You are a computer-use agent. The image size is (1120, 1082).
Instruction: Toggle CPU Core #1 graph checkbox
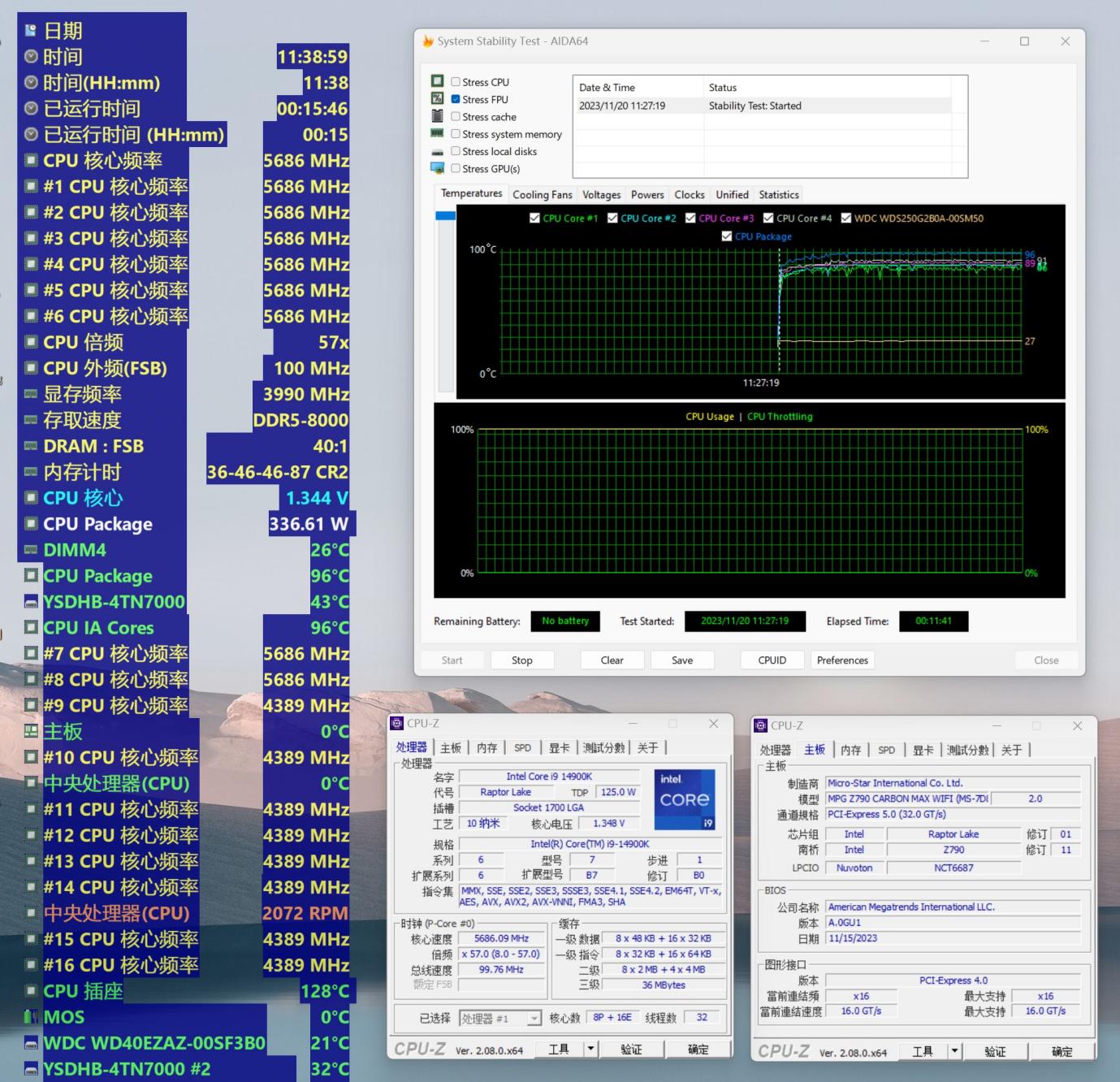pos(534,218)
